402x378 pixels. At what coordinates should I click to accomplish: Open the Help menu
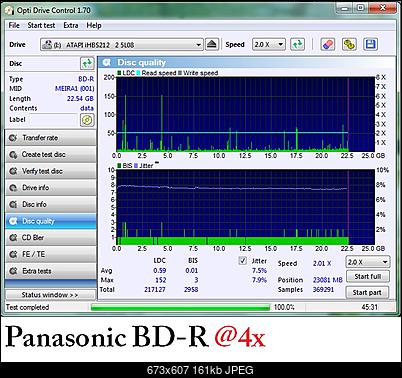tap(94, 25)
